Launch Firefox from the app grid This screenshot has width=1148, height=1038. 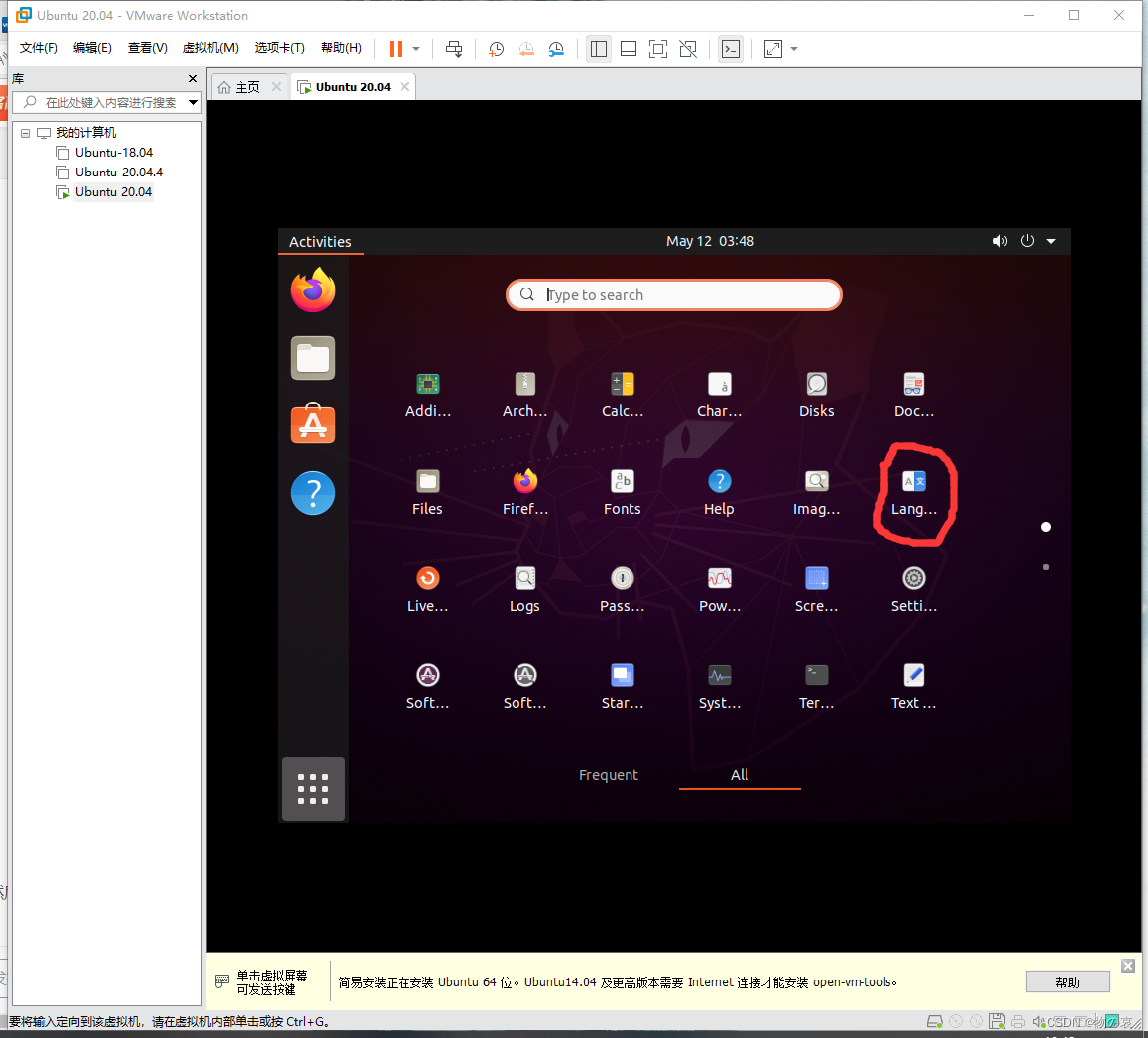(x=525, y=482)
